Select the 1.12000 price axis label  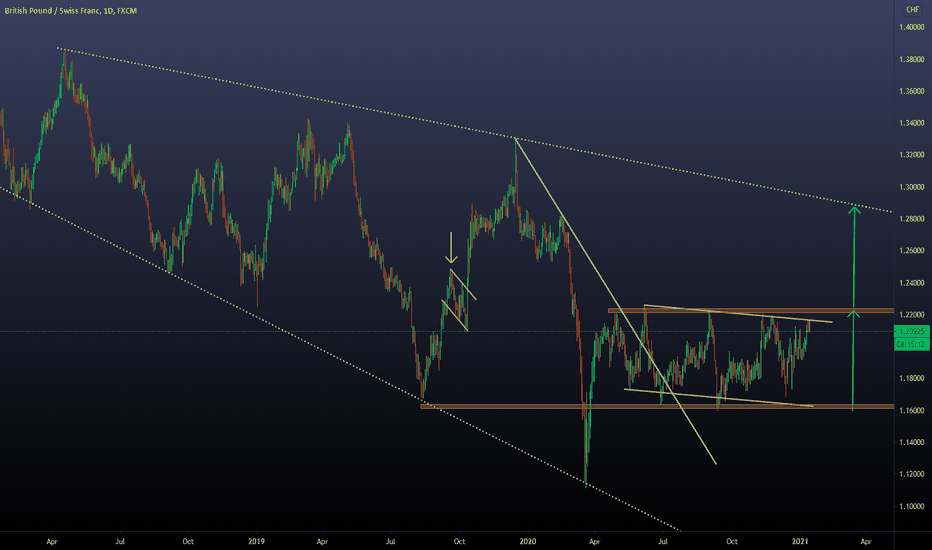pyautogui.click(x=912, y=474)
